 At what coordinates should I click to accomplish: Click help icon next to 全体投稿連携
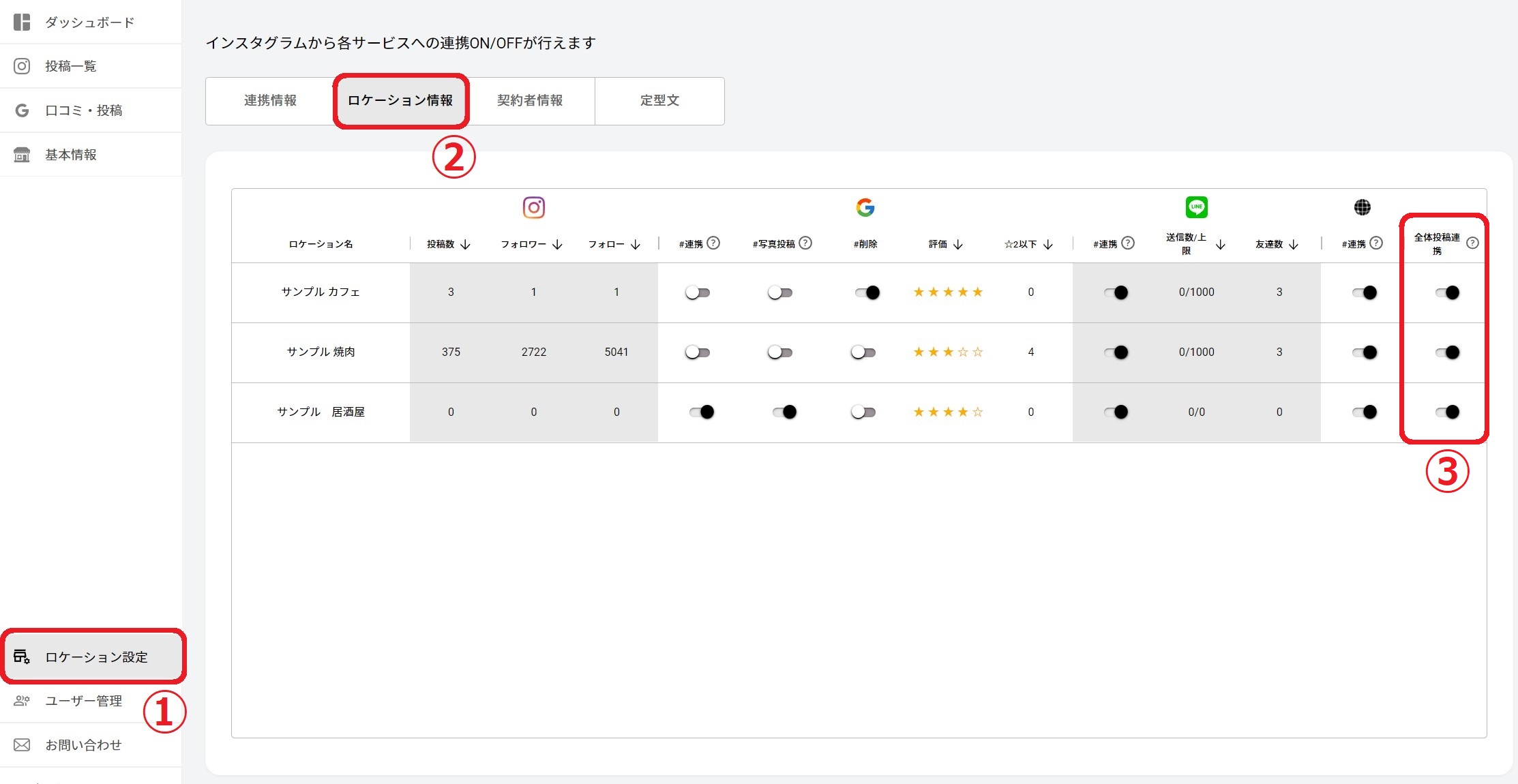(1472, 243)
